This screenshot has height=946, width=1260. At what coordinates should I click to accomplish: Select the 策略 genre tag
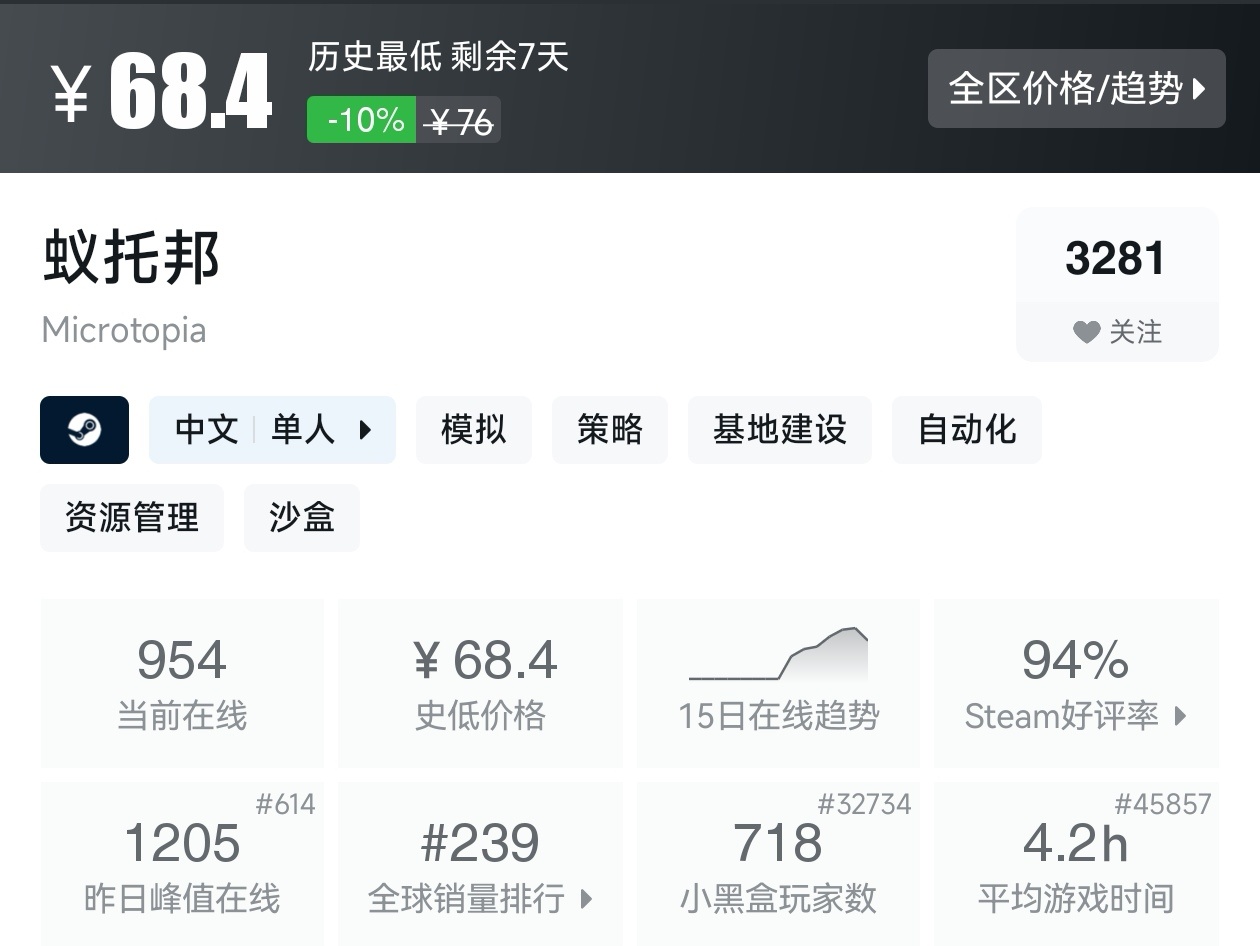click(x=610, y=430)
